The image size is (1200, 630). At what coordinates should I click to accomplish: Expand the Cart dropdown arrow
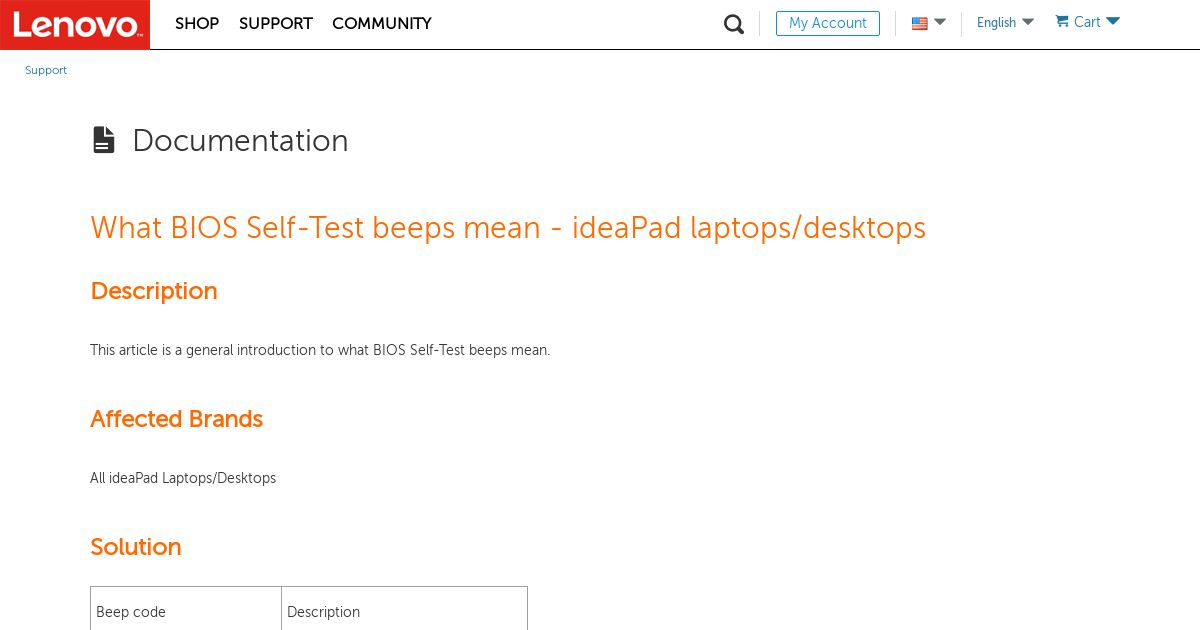coord(1113,21)
